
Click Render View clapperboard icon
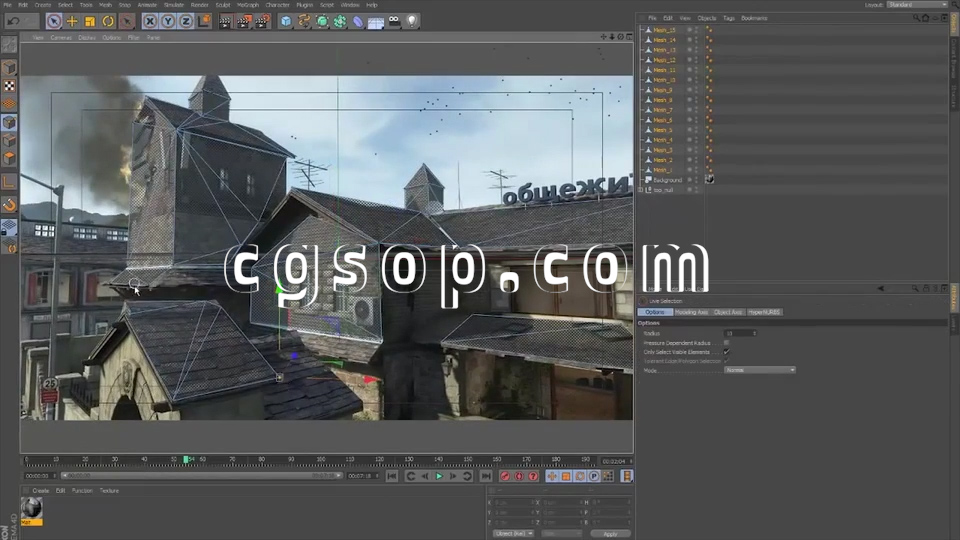(x=225, y=21)
